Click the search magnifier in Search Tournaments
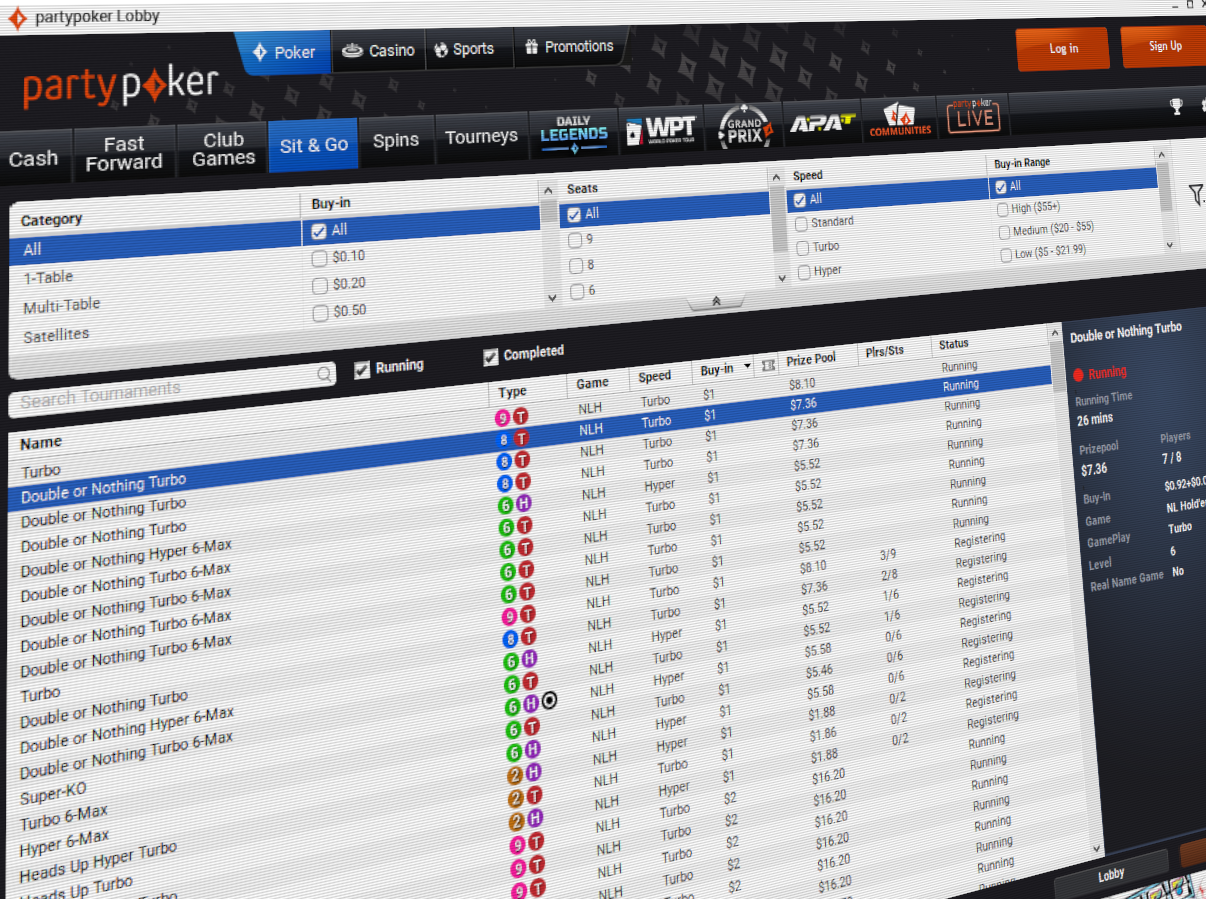Viewport: 1206px width, 899px height. tap(323, 374)
